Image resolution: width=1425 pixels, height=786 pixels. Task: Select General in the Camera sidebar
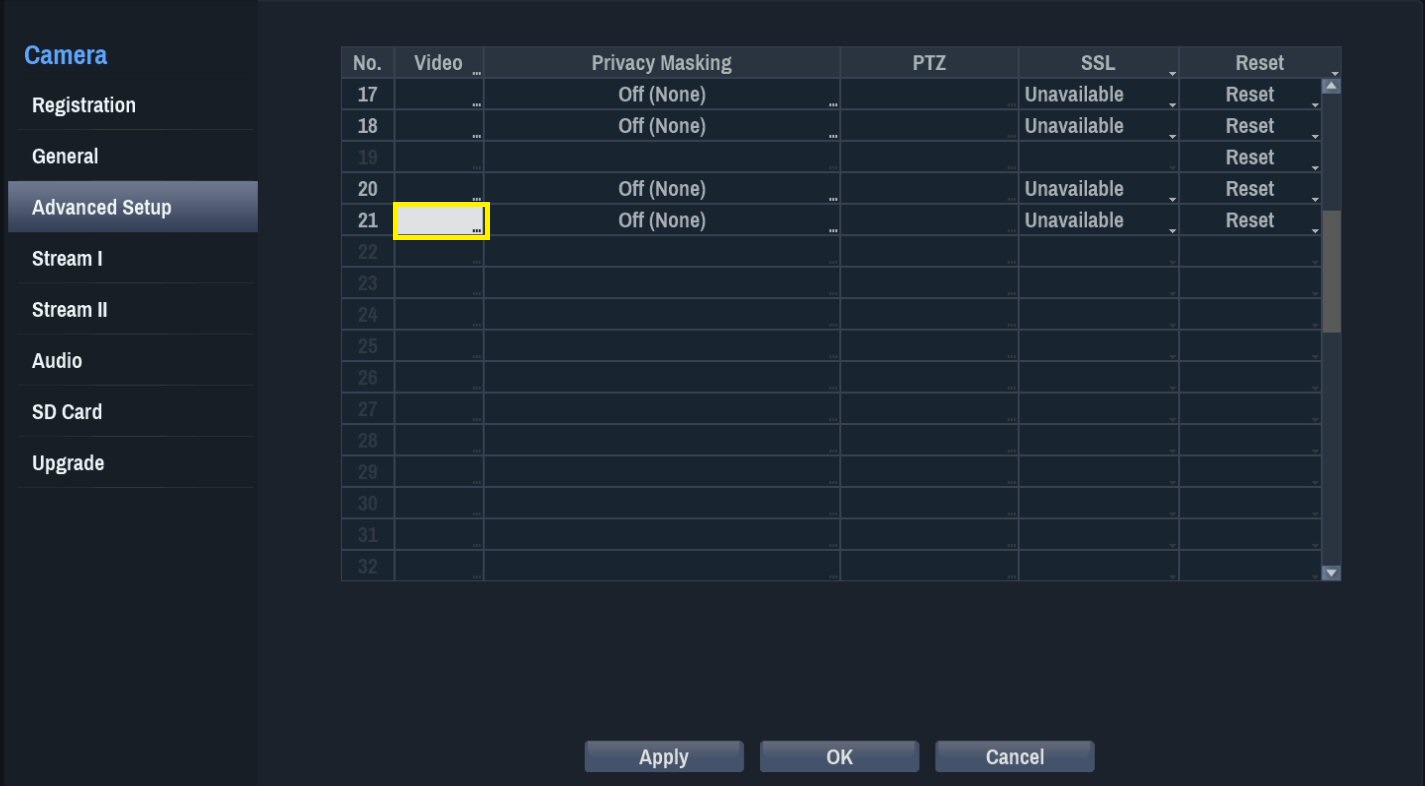pos(132,156)
